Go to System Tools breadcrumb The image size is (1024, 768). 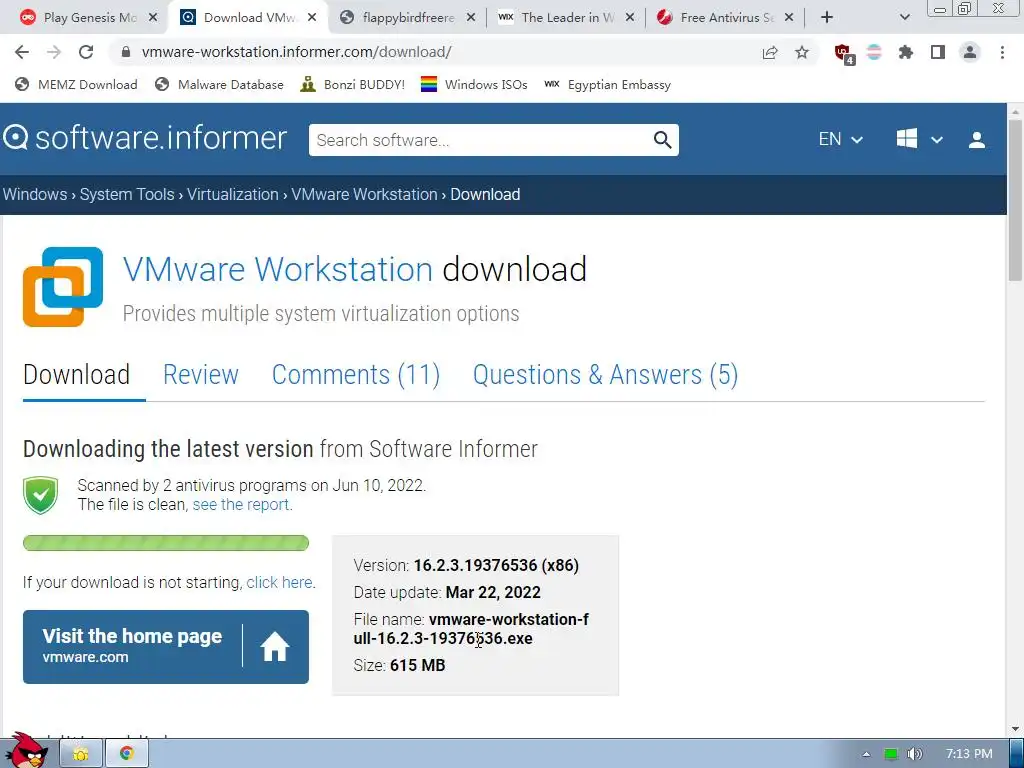click(x=127, y=195)
